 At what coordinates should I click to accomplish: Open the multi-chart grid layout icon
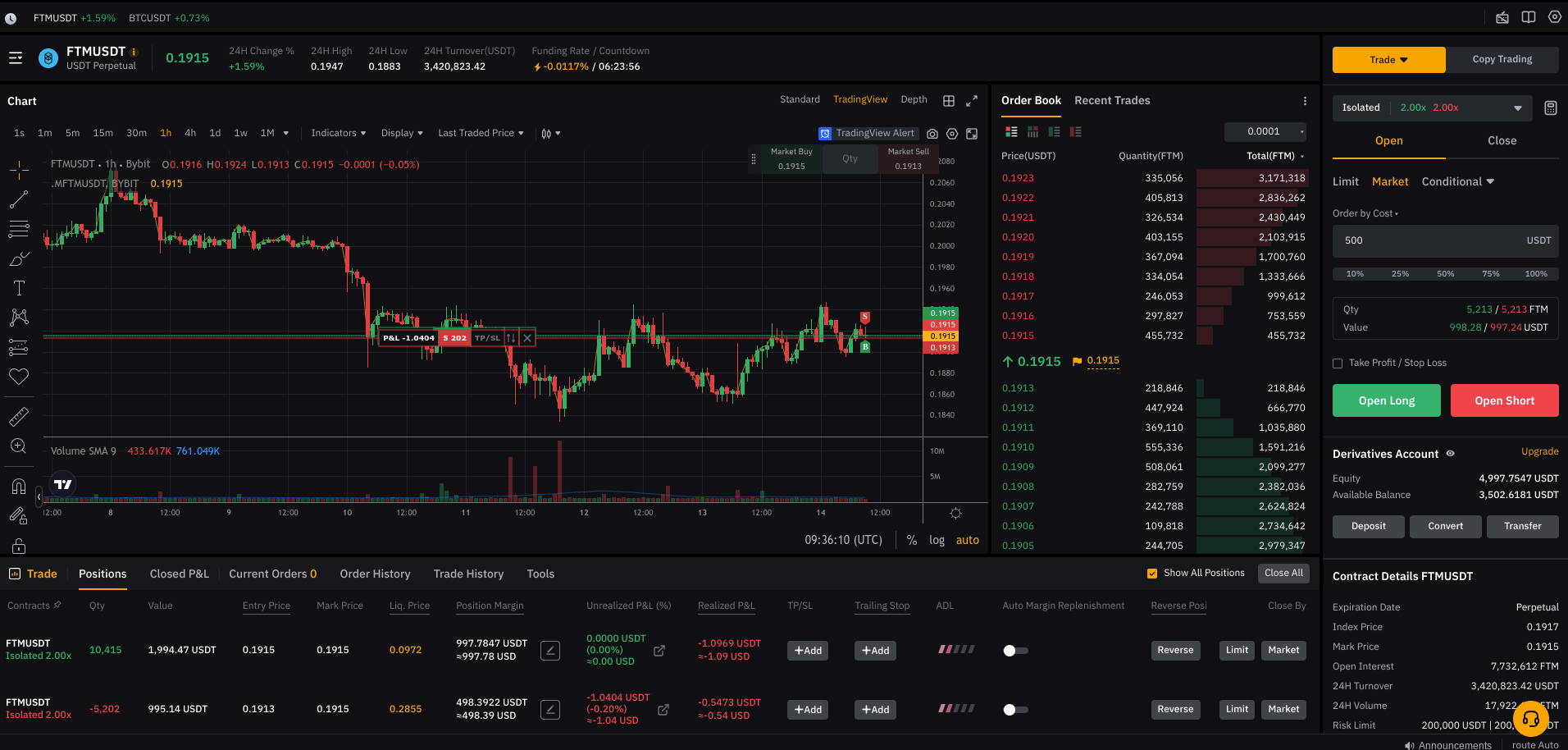click(949, 101)
